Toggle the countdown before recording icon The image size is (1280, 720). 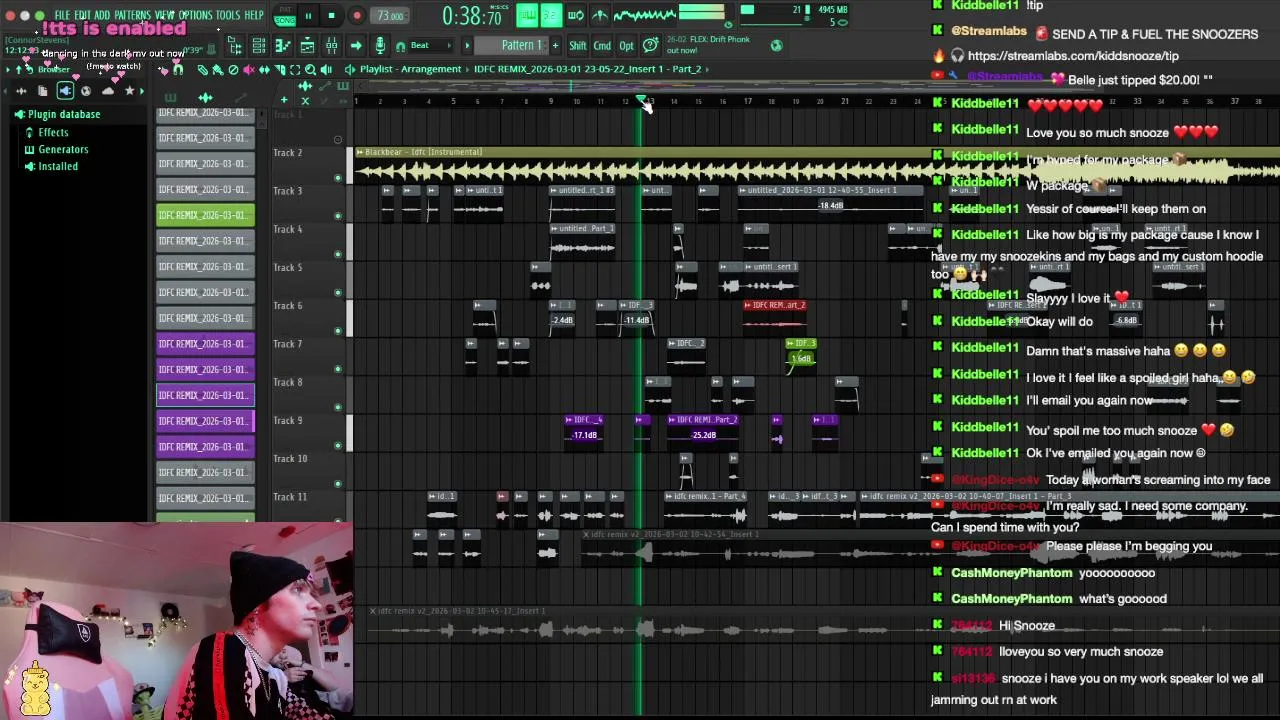[x=551, y=15]
